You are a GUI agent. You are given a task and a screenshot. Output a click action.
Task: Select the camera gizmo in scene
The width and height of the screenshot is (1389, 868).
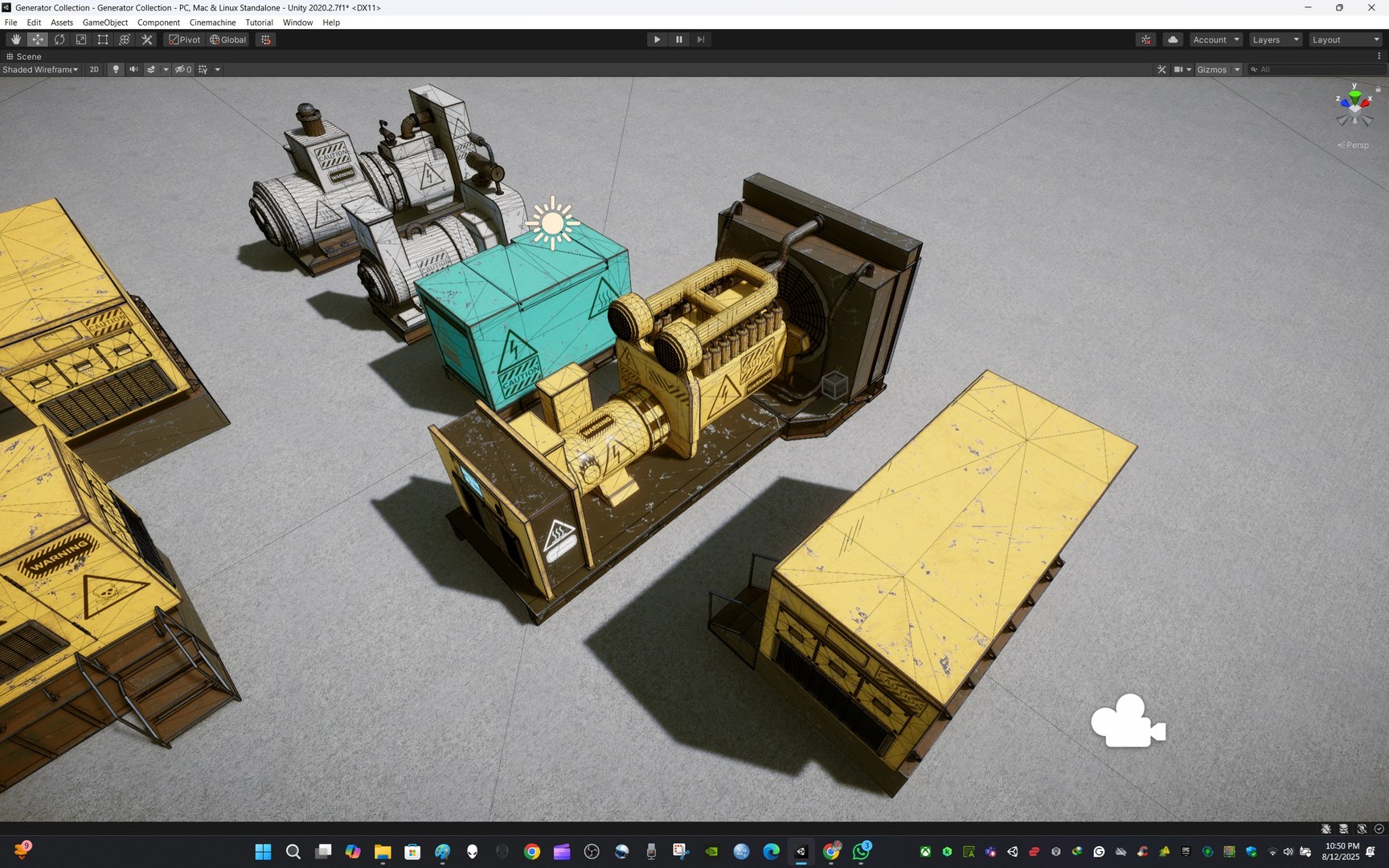[x=1128, y=721]
